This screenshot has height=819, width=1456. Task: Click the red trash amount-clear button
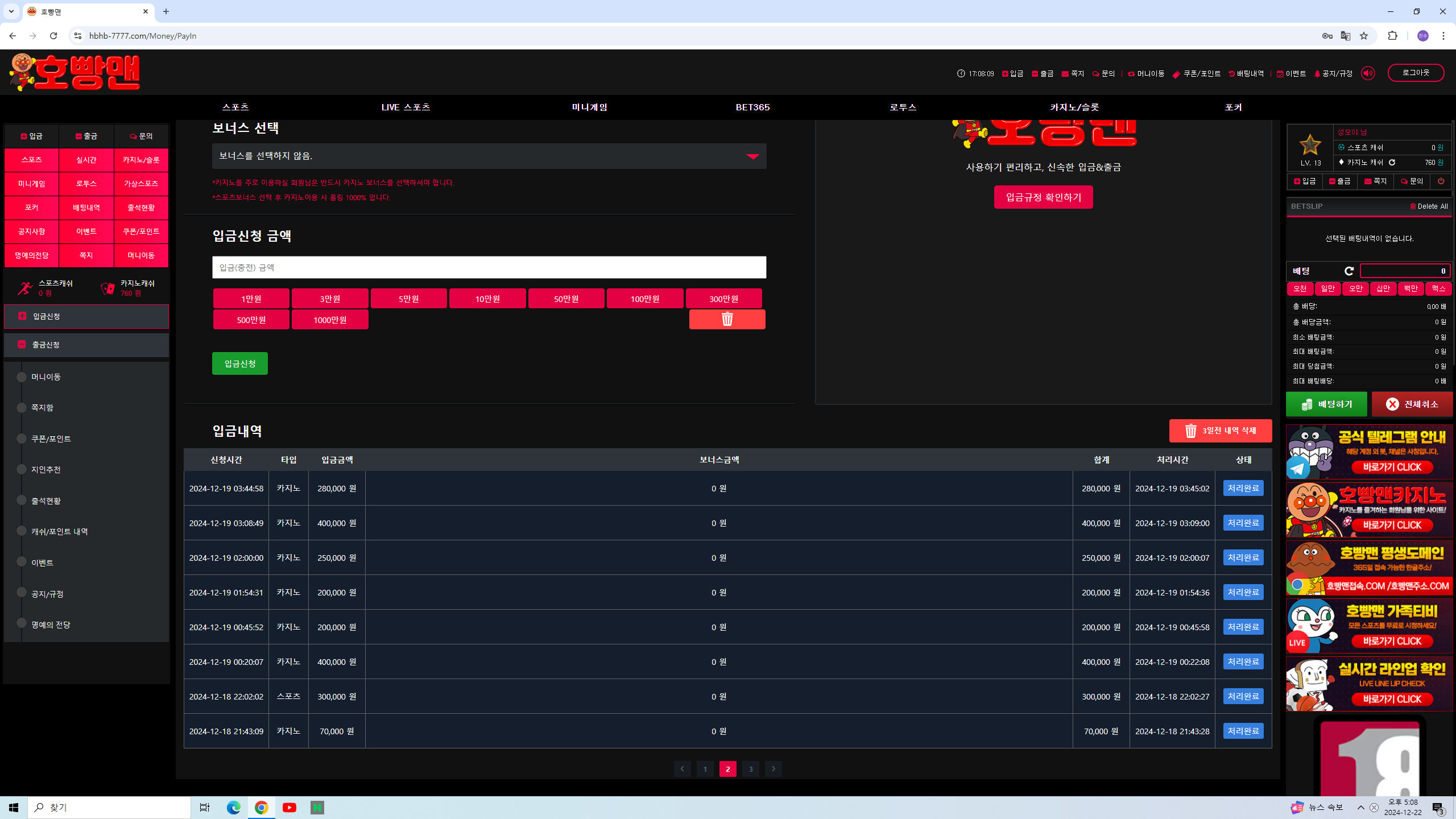click(727, 320)
